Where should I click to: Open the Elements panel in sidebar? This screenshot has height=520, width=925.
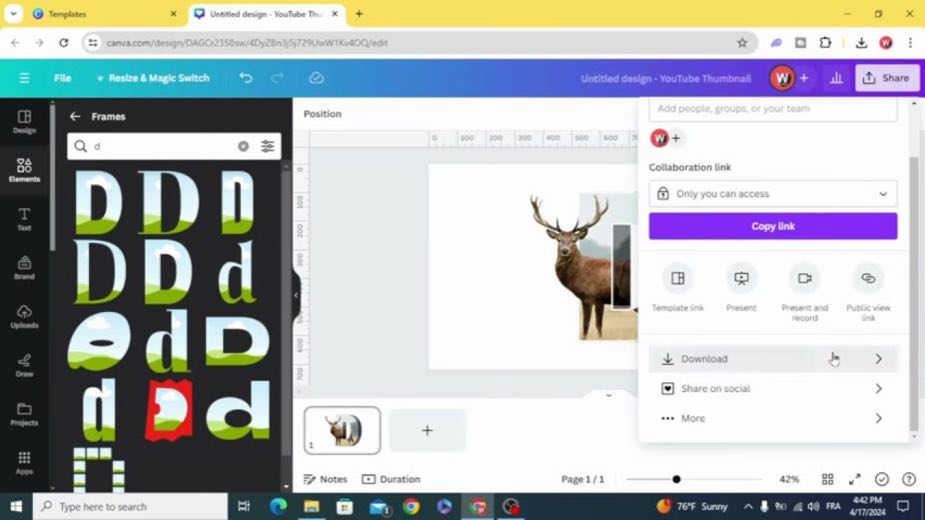(24, 170)
